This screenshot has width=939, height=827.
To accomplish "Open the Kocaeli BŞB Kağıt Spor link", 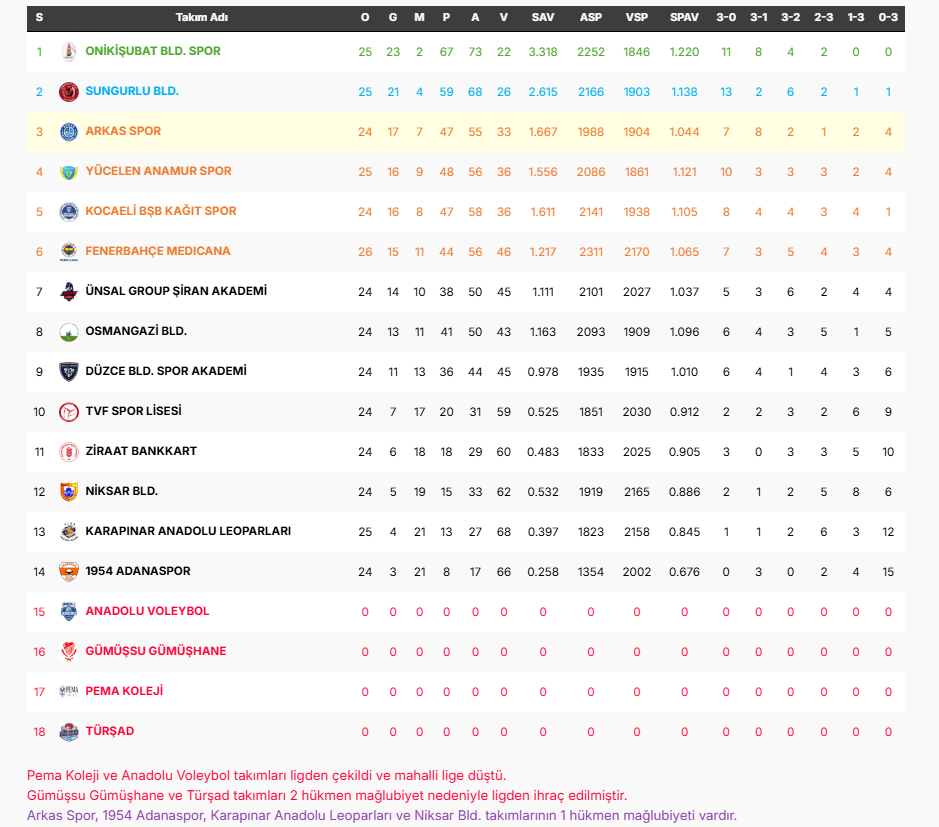I will tap(161, 211).
